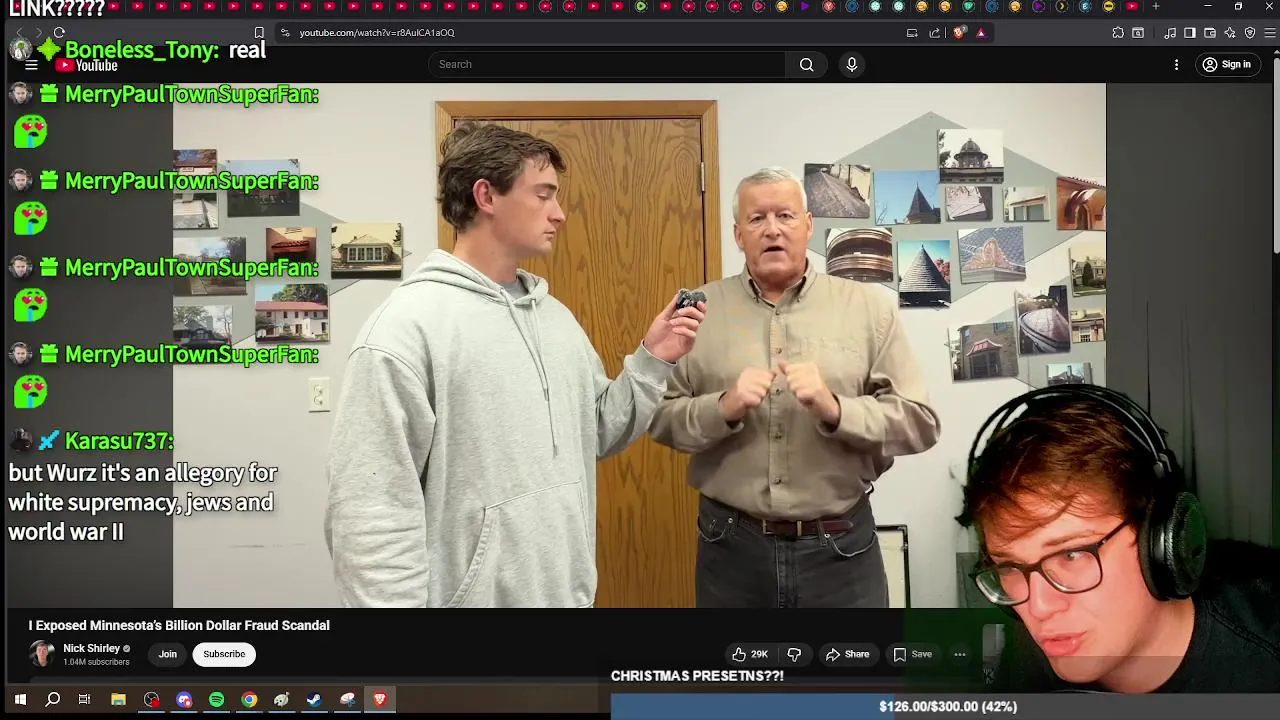Open more actions ellipsis below video

(x=960, y=654)
